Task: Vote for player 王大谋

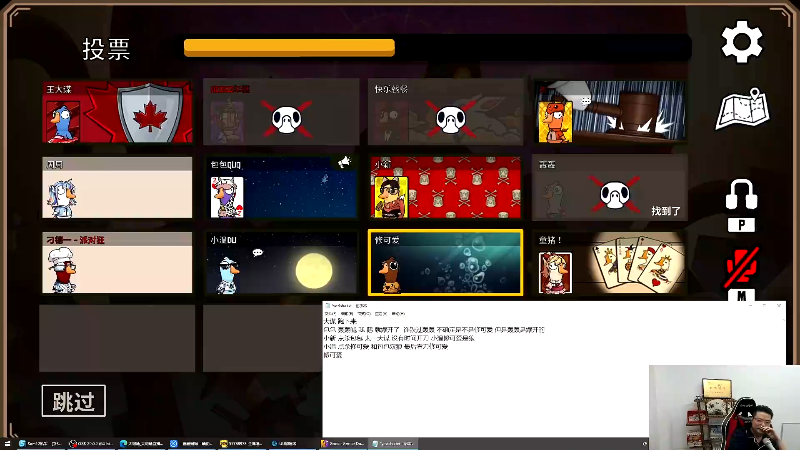Action: 117,112
